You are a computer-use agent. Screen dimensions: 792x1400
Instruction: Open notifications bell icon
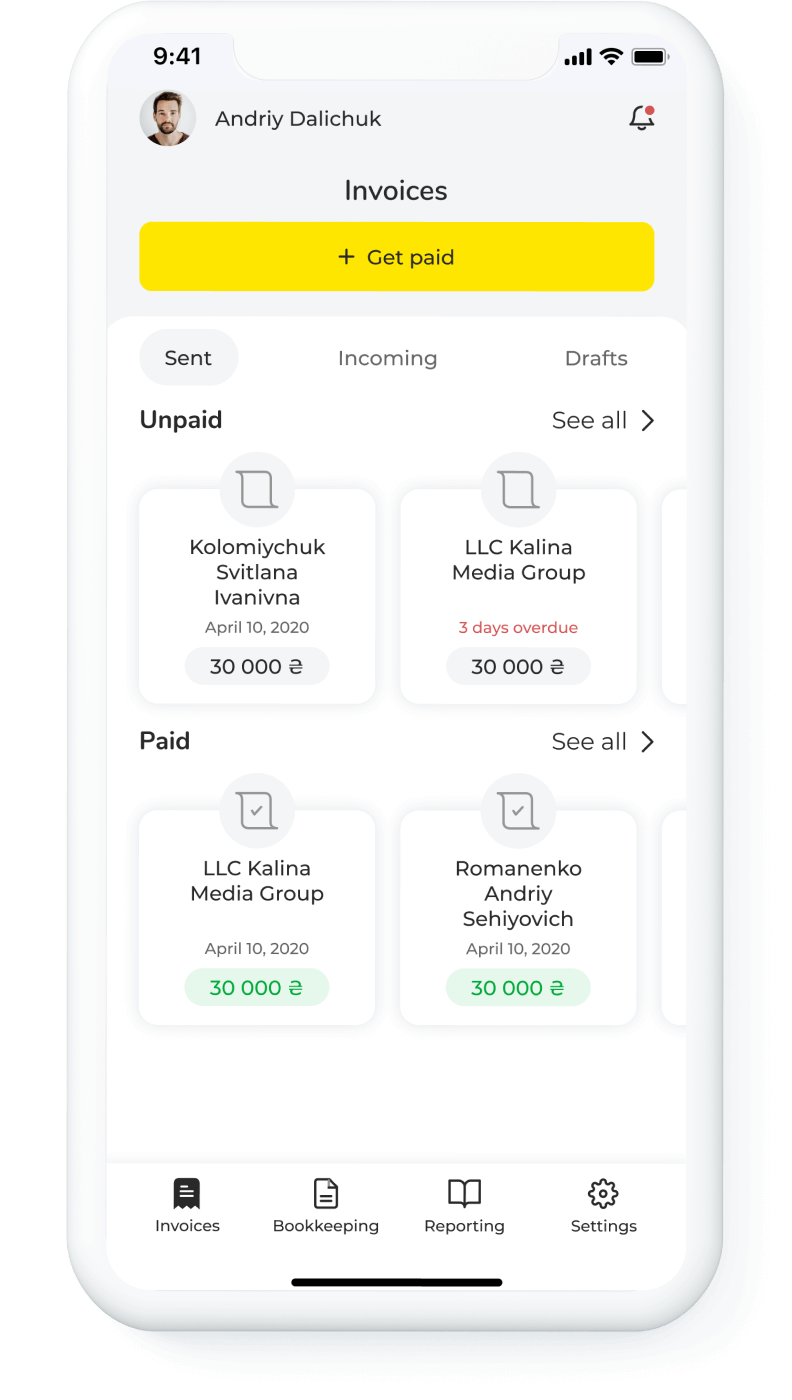(642, 118)
